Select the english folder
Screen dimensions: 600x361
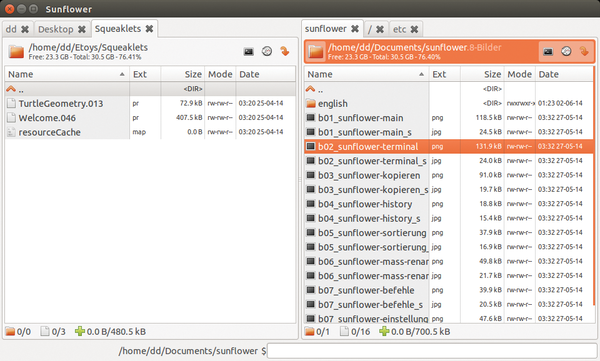(448, 103)
